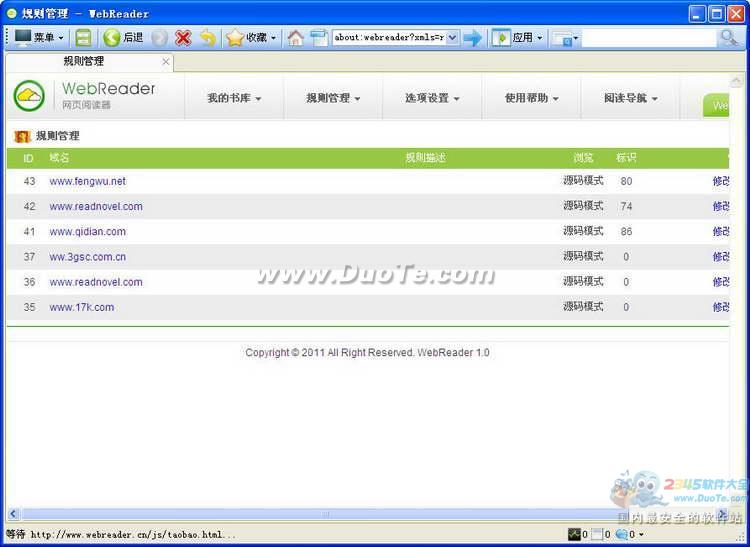Image resolution: width=750 pixels, height=547 pixels.
Task: Open the 选项设置 navigation menu
Action: [432, 98]
